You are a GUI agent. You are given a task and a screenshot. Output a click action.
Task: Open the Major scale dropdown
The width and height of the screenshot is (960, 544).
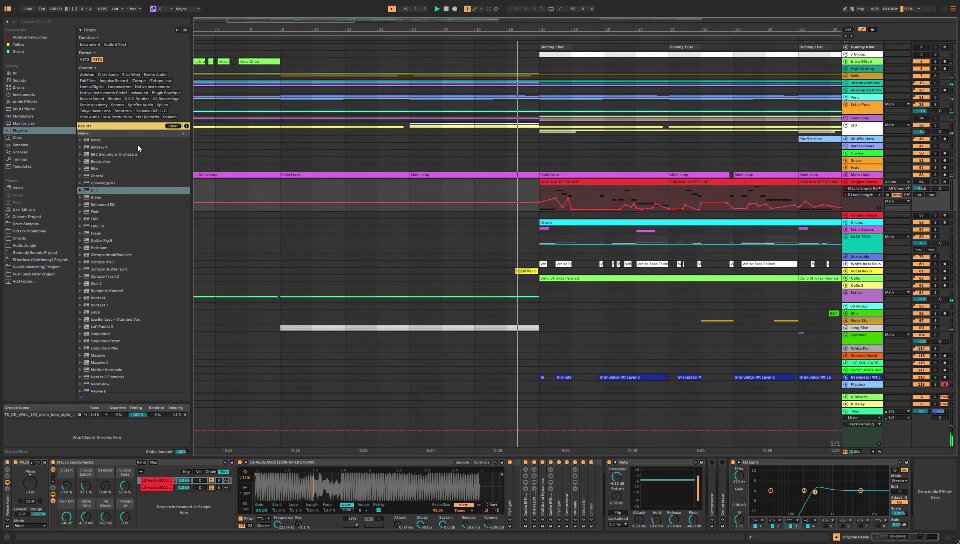click(187, 9)
